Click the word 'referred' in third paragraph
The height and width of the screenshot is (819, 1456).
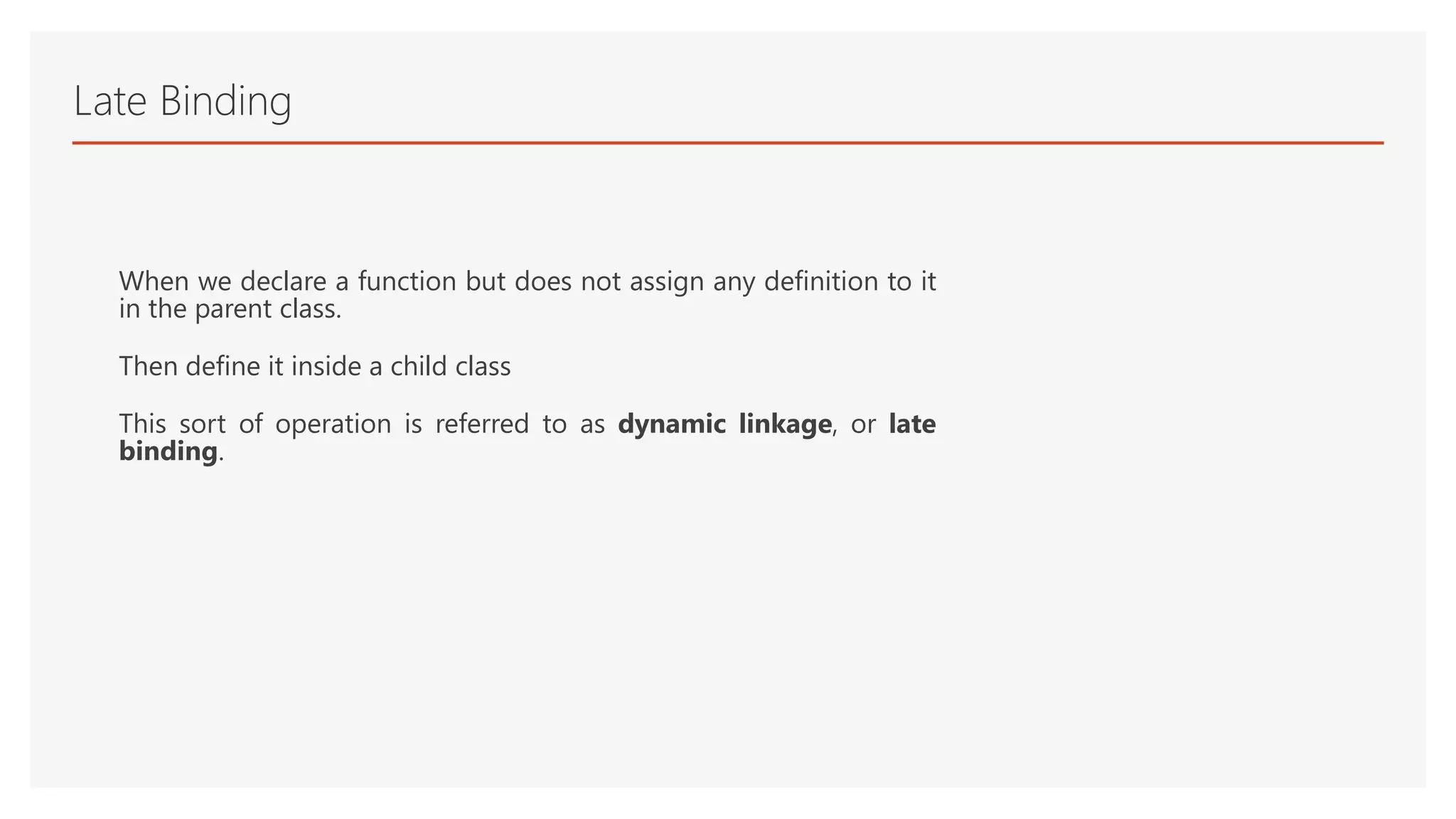(482, 424)
